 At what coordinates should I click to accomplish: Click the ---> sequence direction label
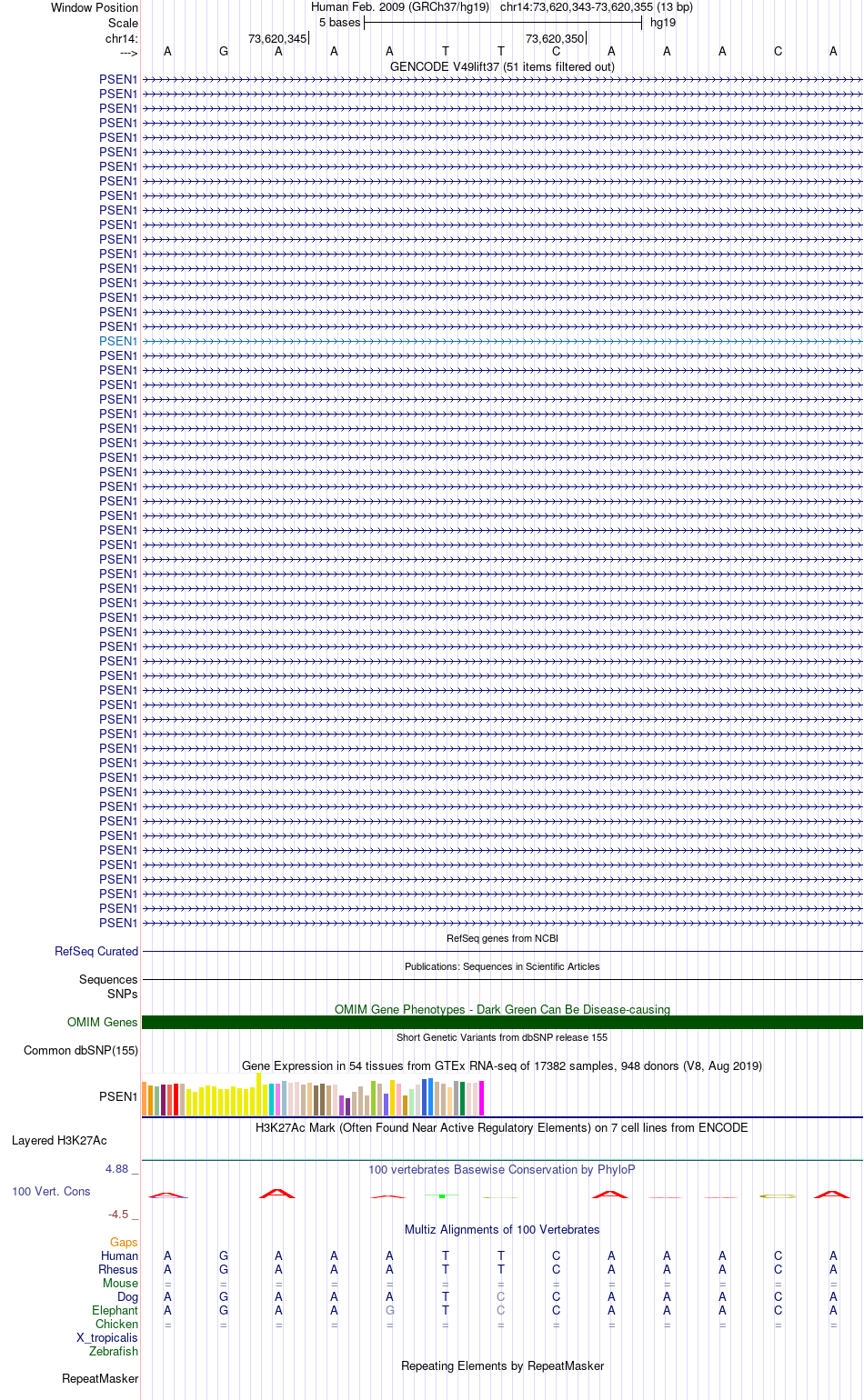click(127, 53)
